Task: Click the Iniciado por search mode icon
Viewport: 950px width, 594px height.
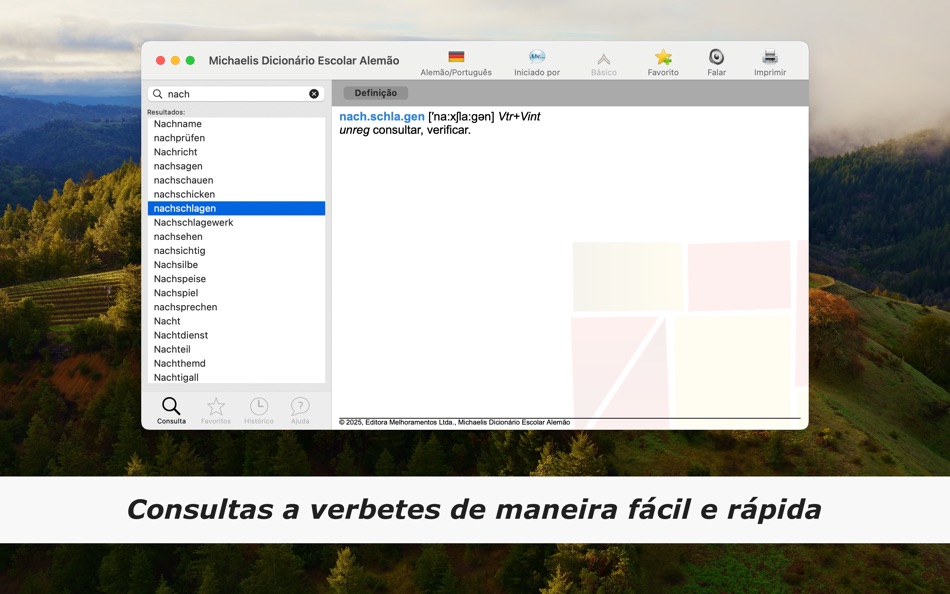Action: [537, 57]
